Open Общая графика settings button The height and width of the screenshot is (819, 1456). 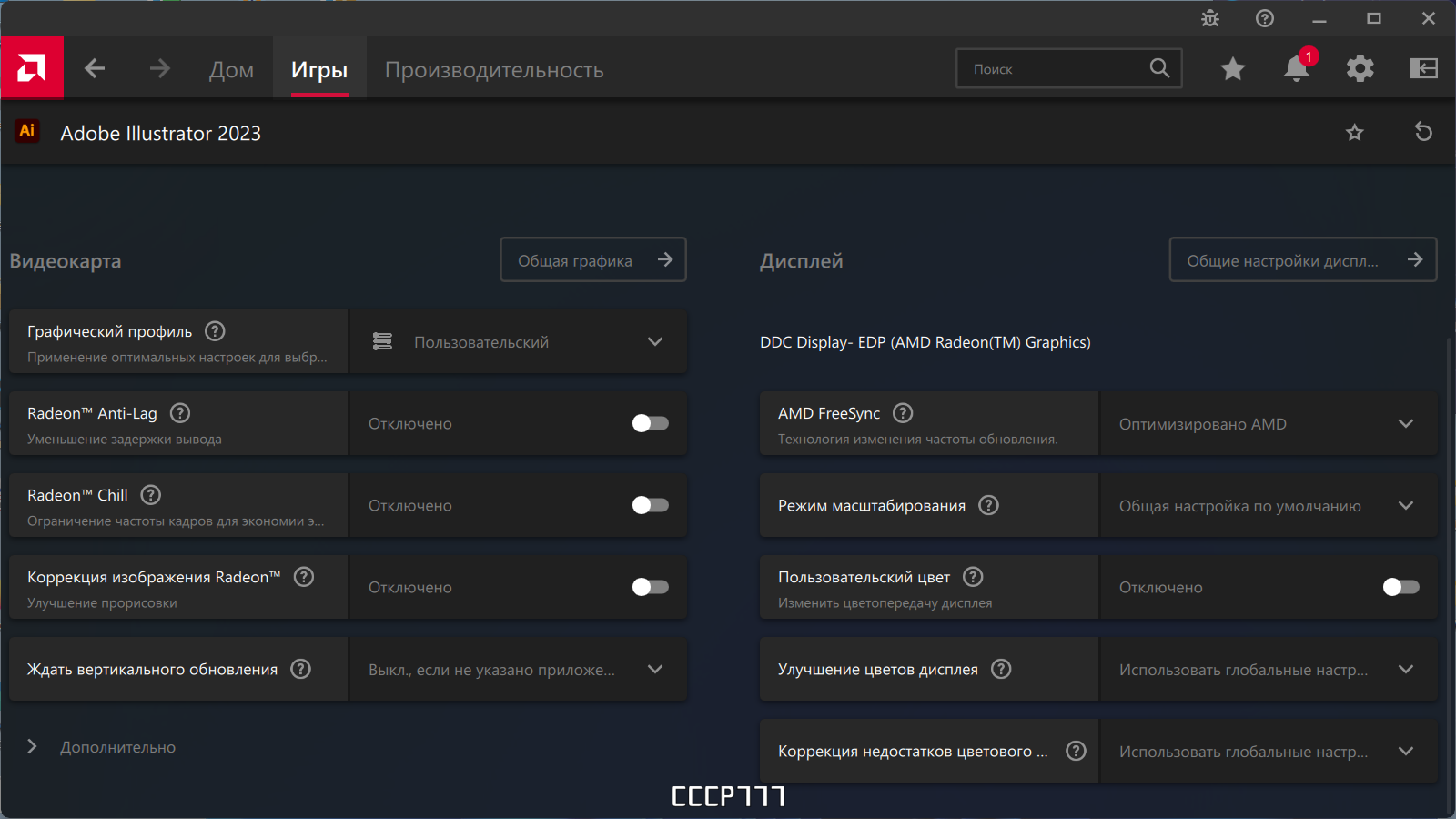(593, 260)
